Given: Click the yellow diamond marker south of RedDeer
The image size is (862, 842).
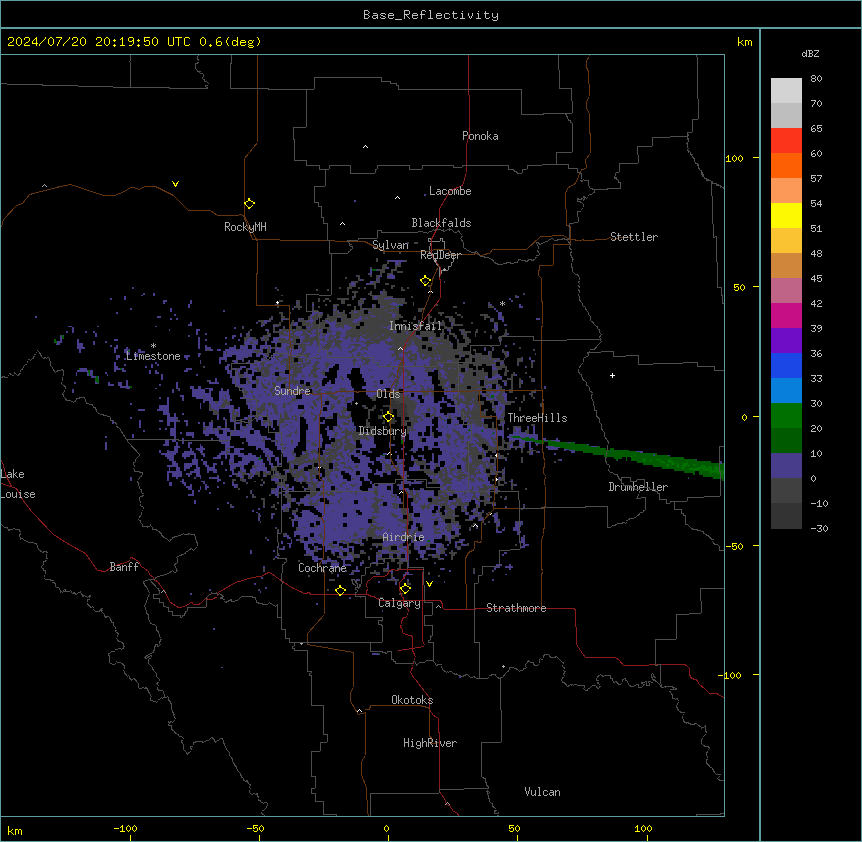Looking at the screenshot, I should pos(426,281).
